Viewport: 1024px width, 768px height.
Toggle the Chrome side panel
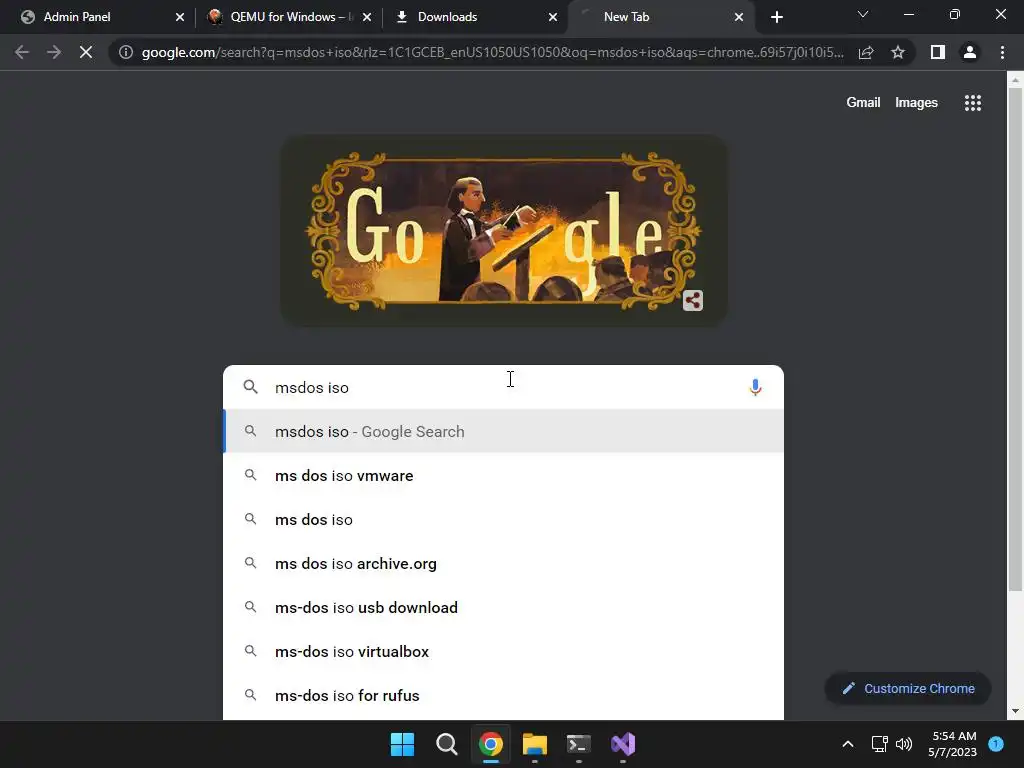[x=938, y=52]
